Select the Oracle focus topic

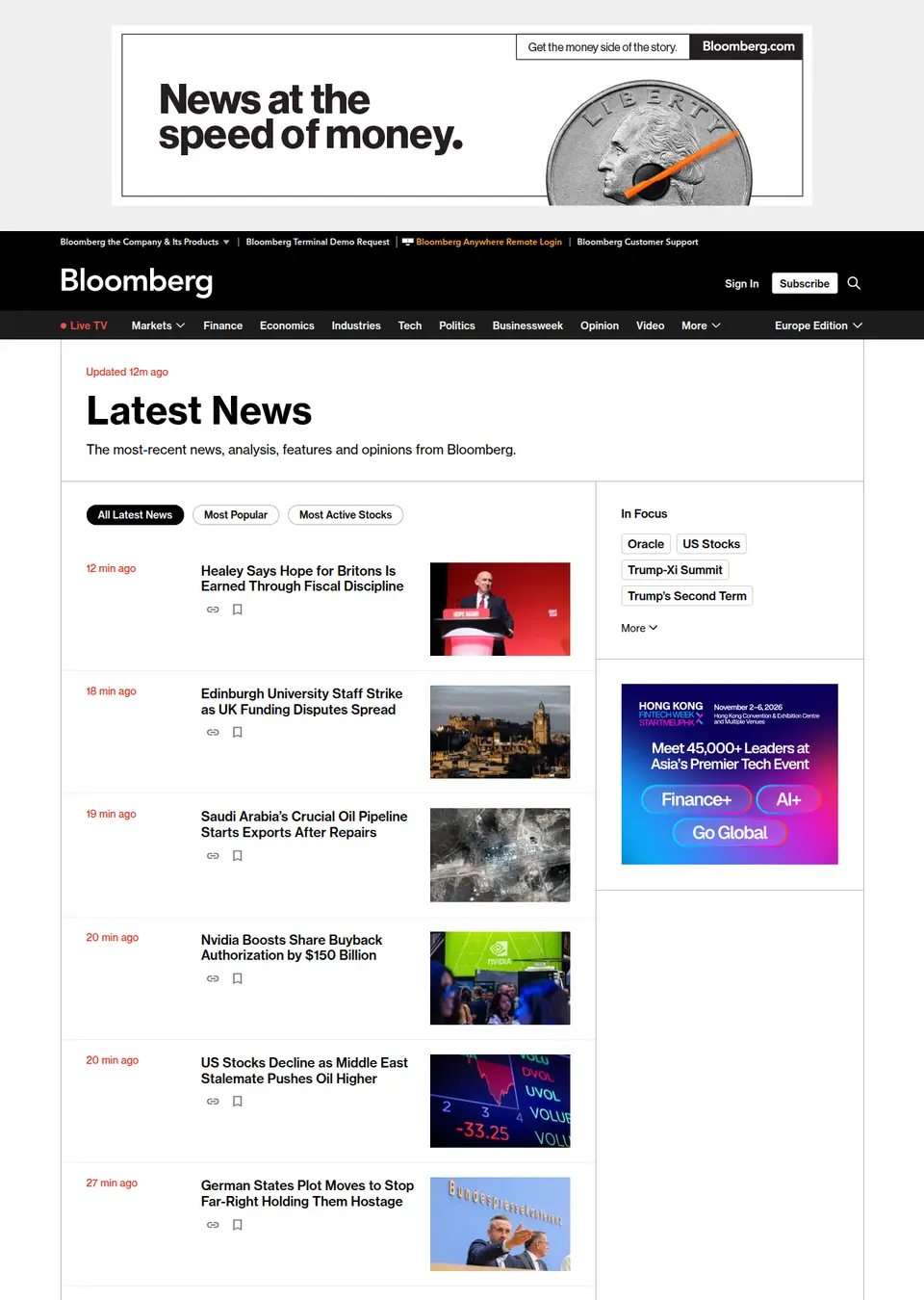point(646,544)
